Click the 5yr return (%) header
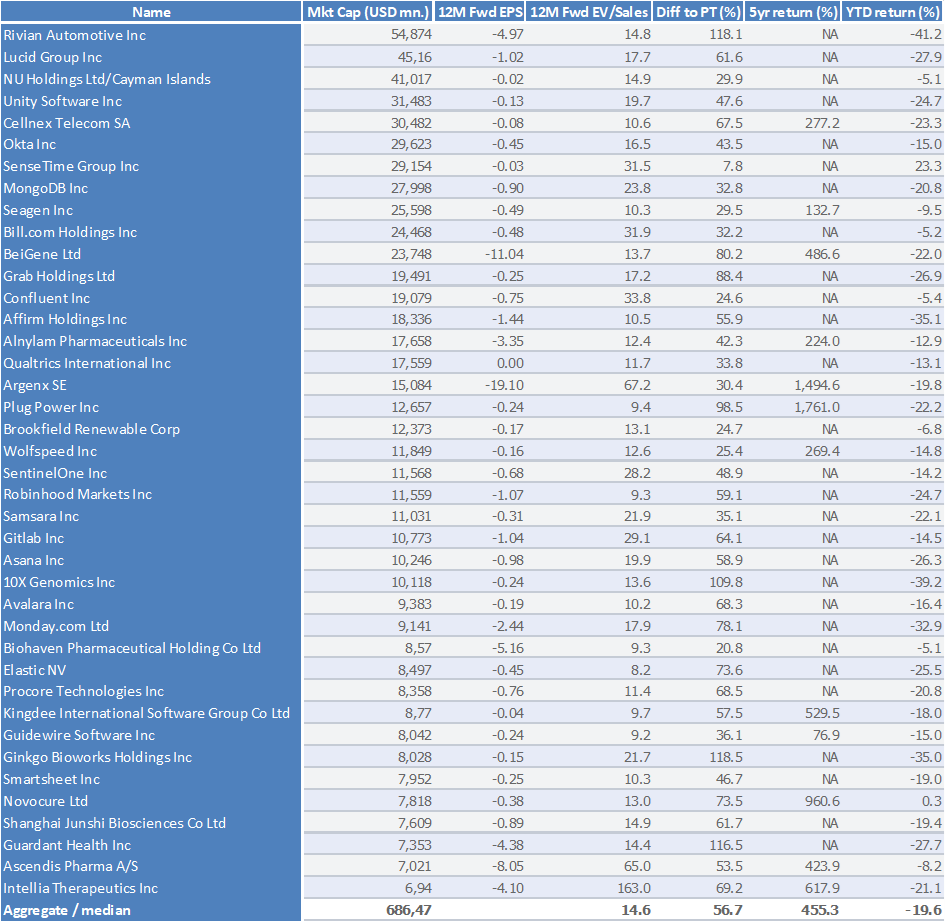Screen dimensions: 945x922 [x=793, y=12]
